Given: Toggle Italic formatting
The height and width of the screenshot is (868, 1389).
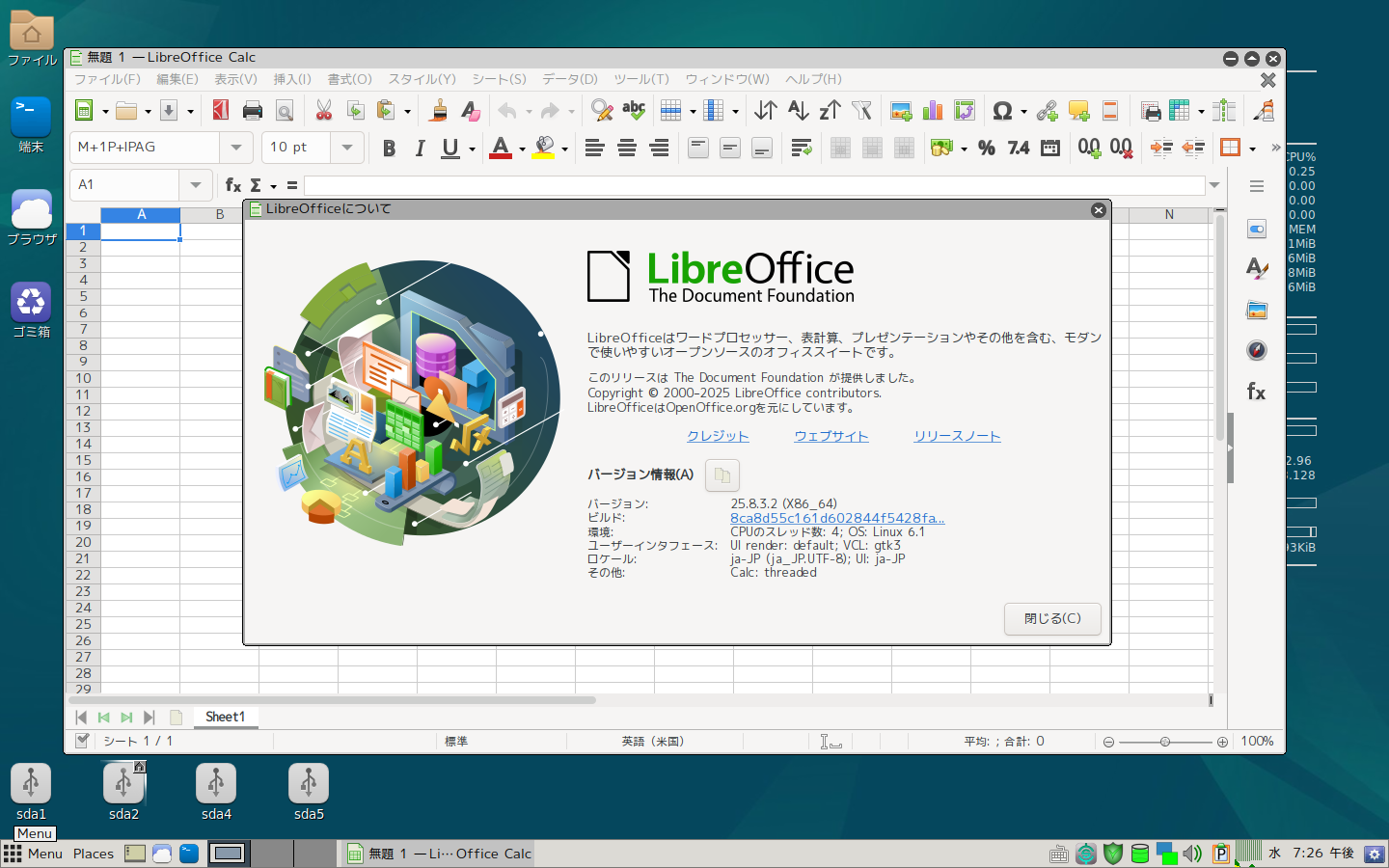Looking at the screenshot, I should [x=420, y=148].
